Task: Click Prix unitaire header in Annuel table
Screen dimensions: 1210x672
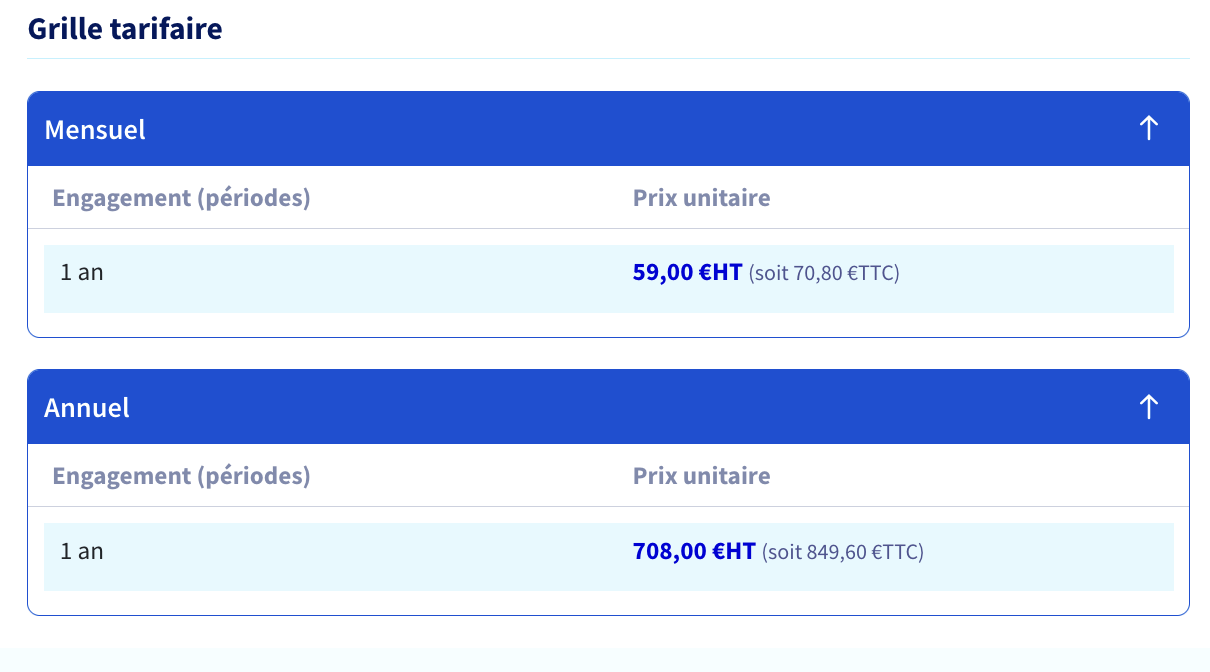Action: pos(702,476)
